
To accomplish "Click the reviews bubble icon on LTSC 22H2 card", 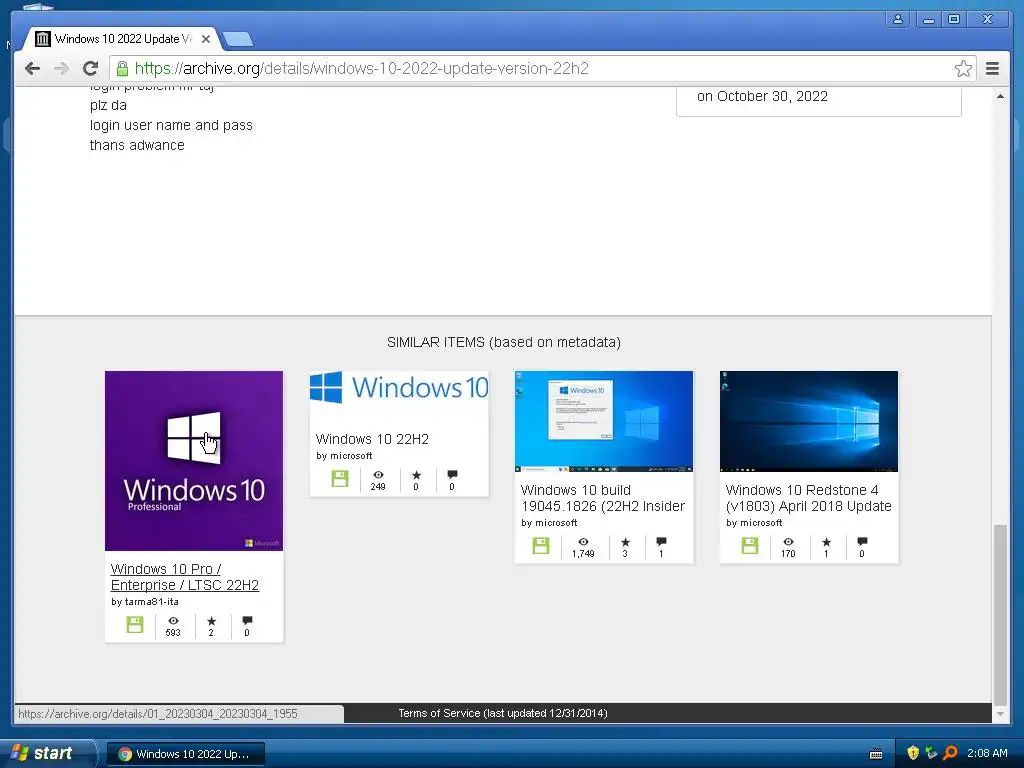I will click(x=247, y=620).
